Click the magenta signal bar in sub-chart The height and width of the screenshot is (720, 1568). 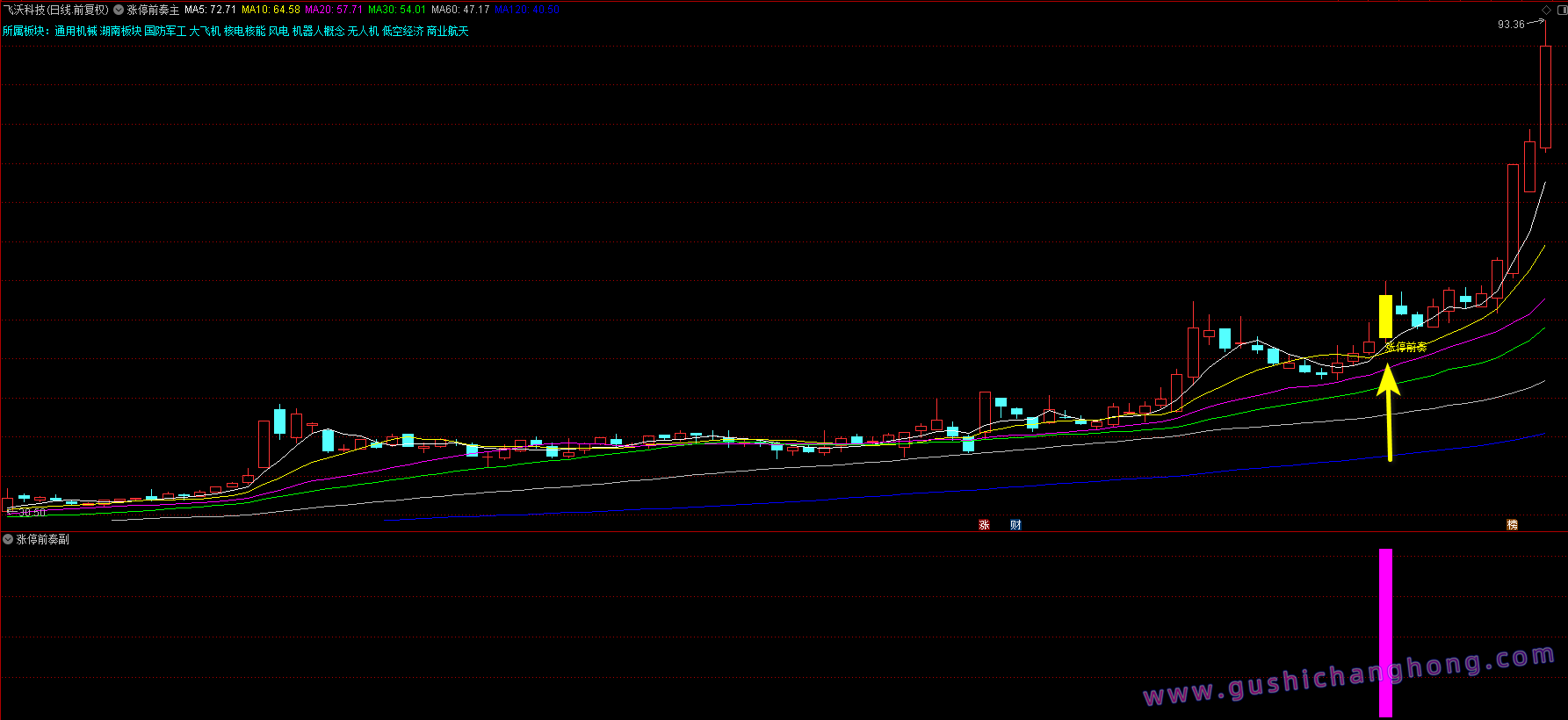click(1385, 632)
